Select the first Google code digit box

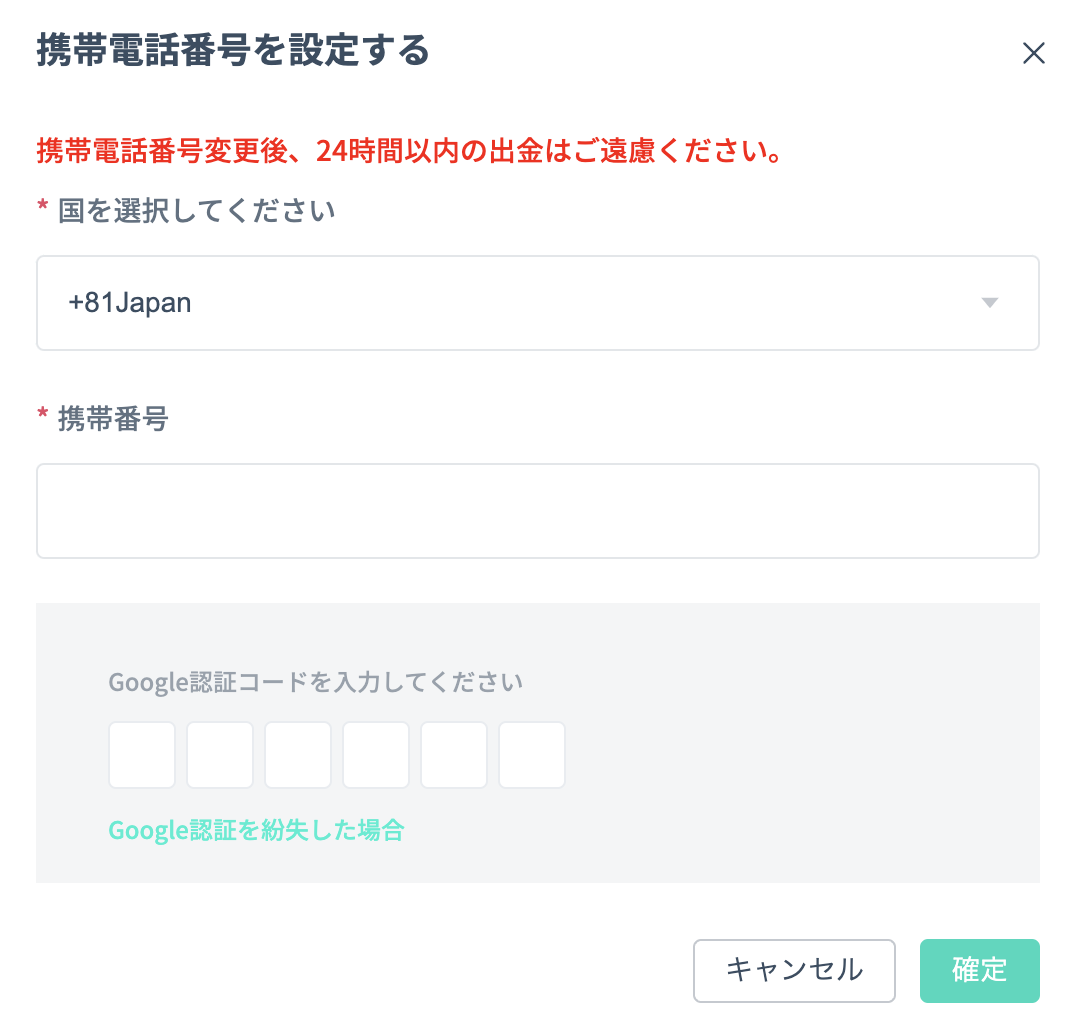142,755
